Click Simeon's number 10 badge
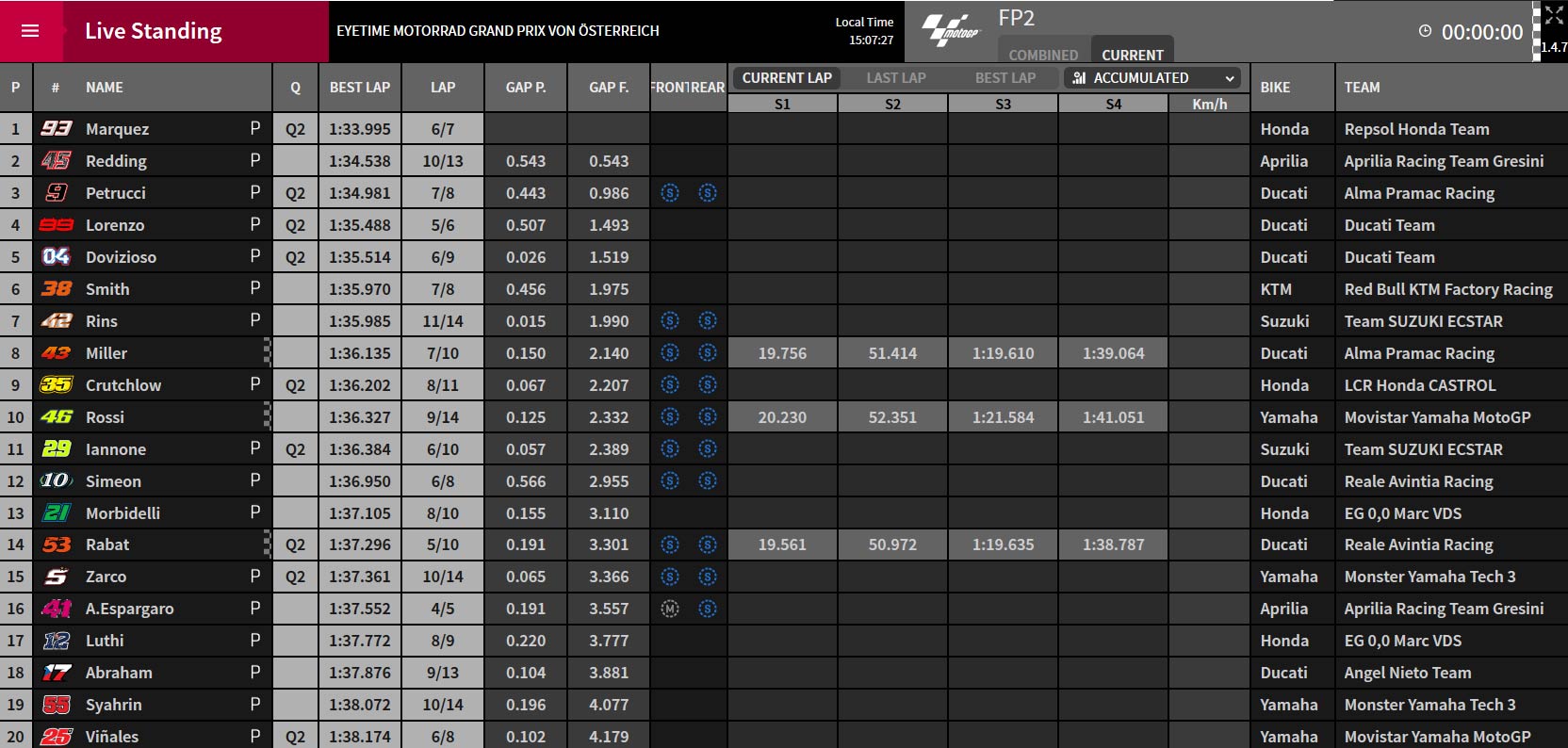 coord(57,480)
